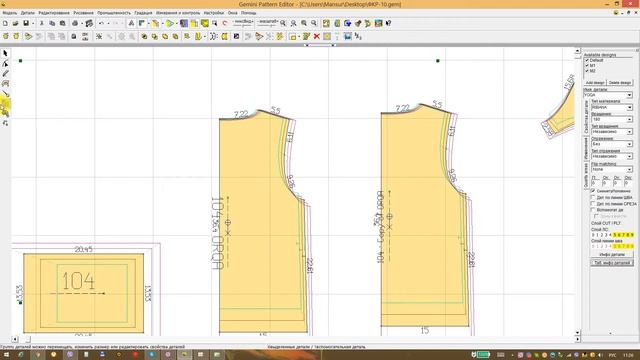
Task: Open the Измерения и контроль menu
Action: pyautogui.click(x=178, y=13)
